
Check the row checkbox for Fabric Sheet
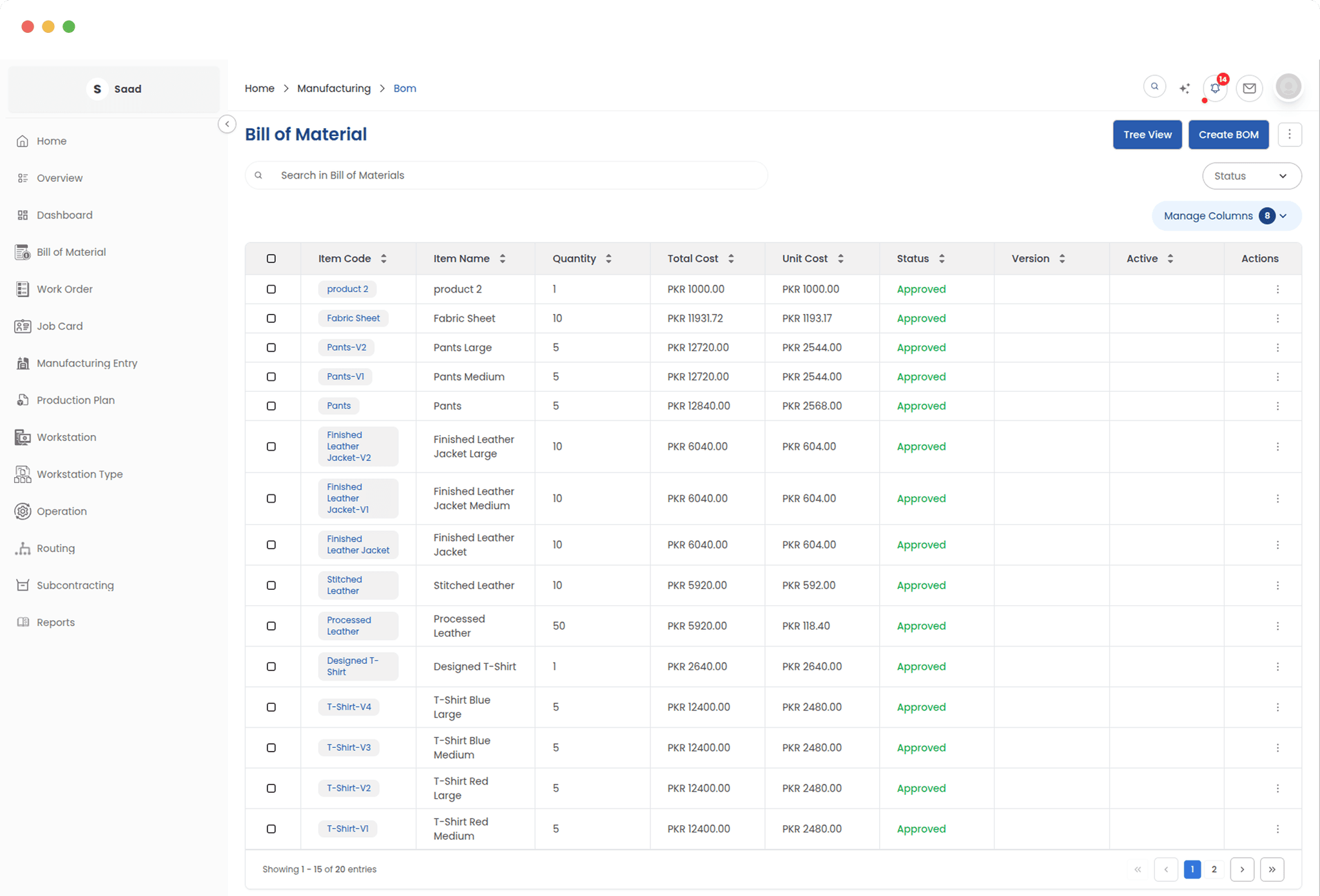pyautogui.click(x=271, y=318)
